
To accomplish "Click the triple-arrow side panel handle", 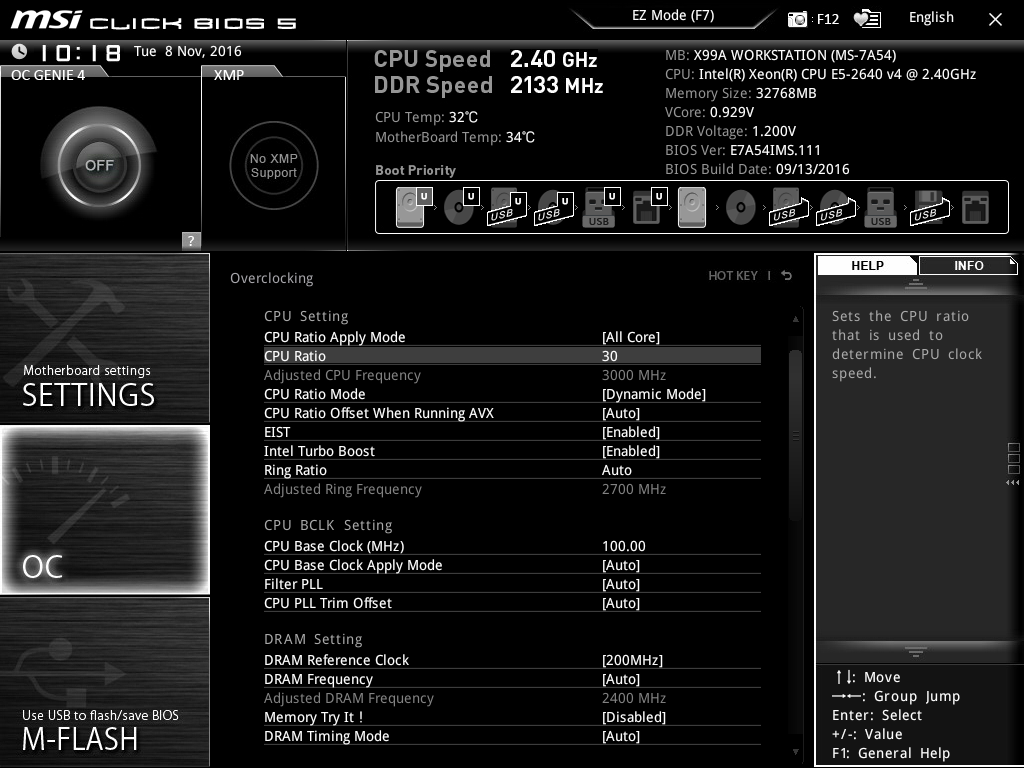I will coord(1013,483).
